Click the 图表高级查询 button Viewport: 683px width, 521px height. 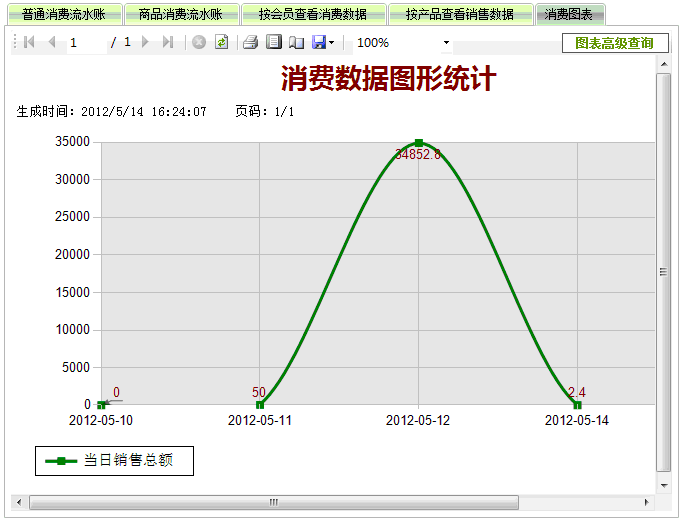pyautogui.click(x=614, y=43)
